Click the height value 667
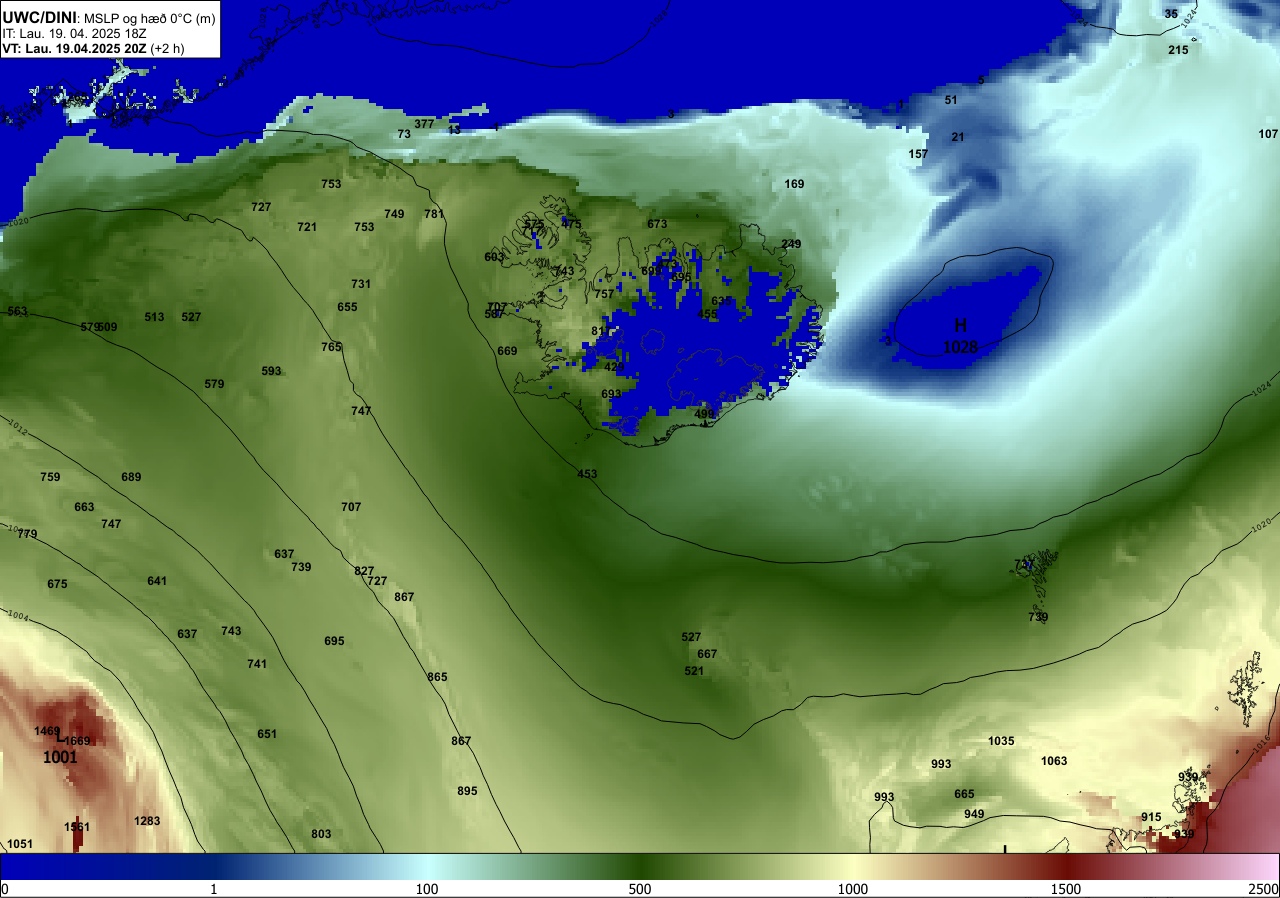The width and height of the screenshot is (1280, 898). [x=707, y=654]
